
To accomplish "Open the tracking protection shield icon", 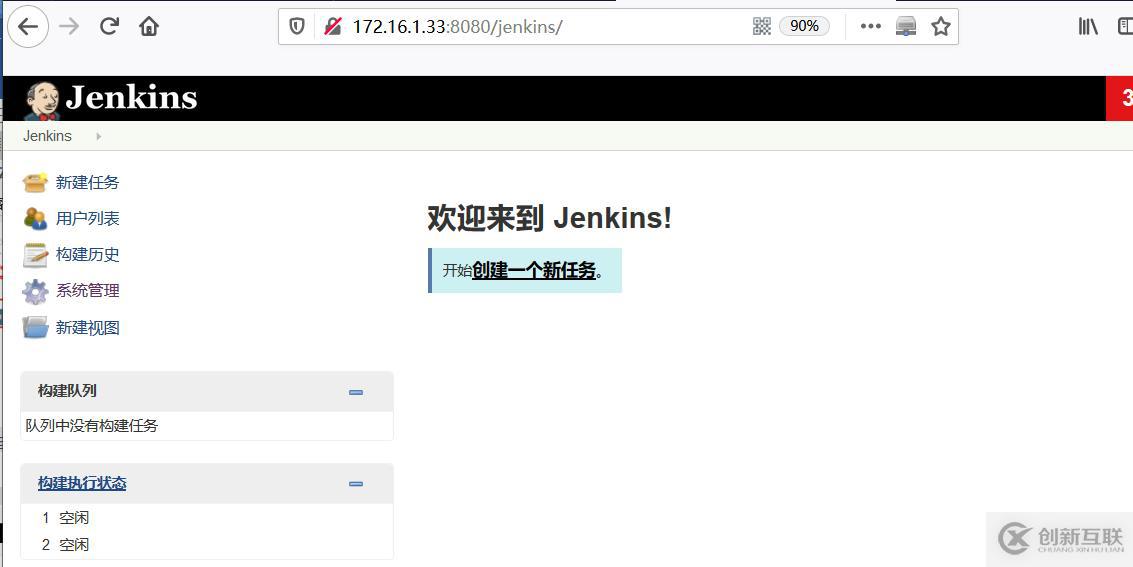I will pyautogui.click(x=297, y=27).
